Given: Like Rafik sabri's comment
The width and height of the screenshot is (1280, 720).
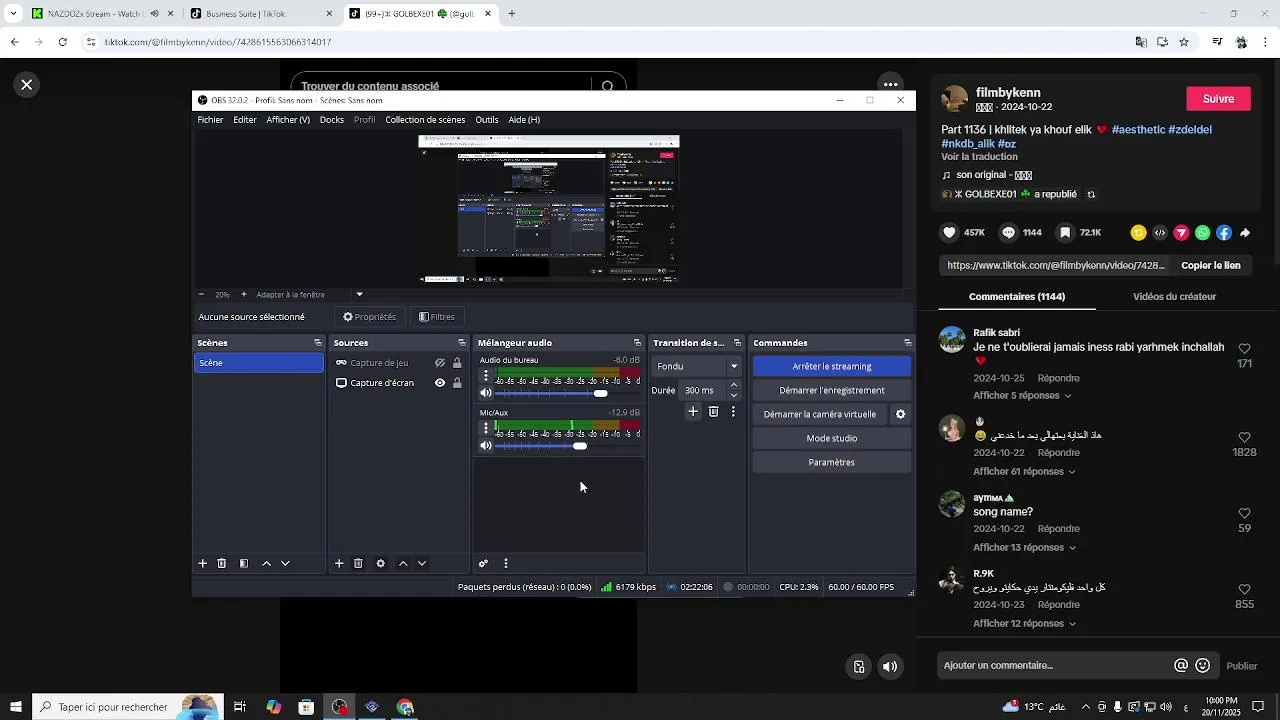Looking at the screenshot, I should tap(1244, 349).
